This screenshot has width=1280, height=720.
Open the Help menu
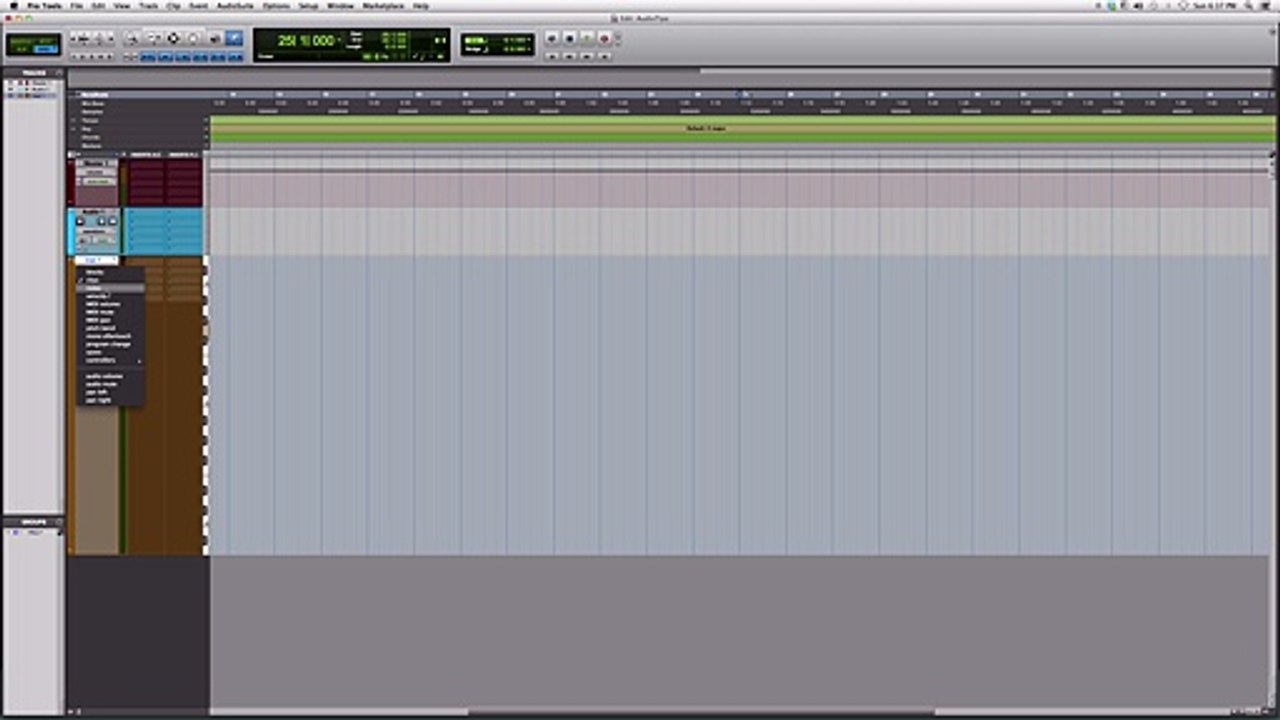(421, 5)
